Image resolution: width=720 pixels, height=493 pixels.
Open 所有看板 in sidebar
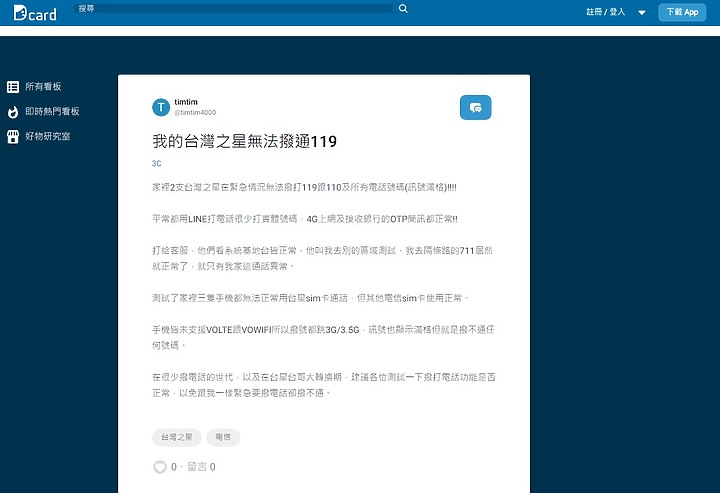click(43, 86)
